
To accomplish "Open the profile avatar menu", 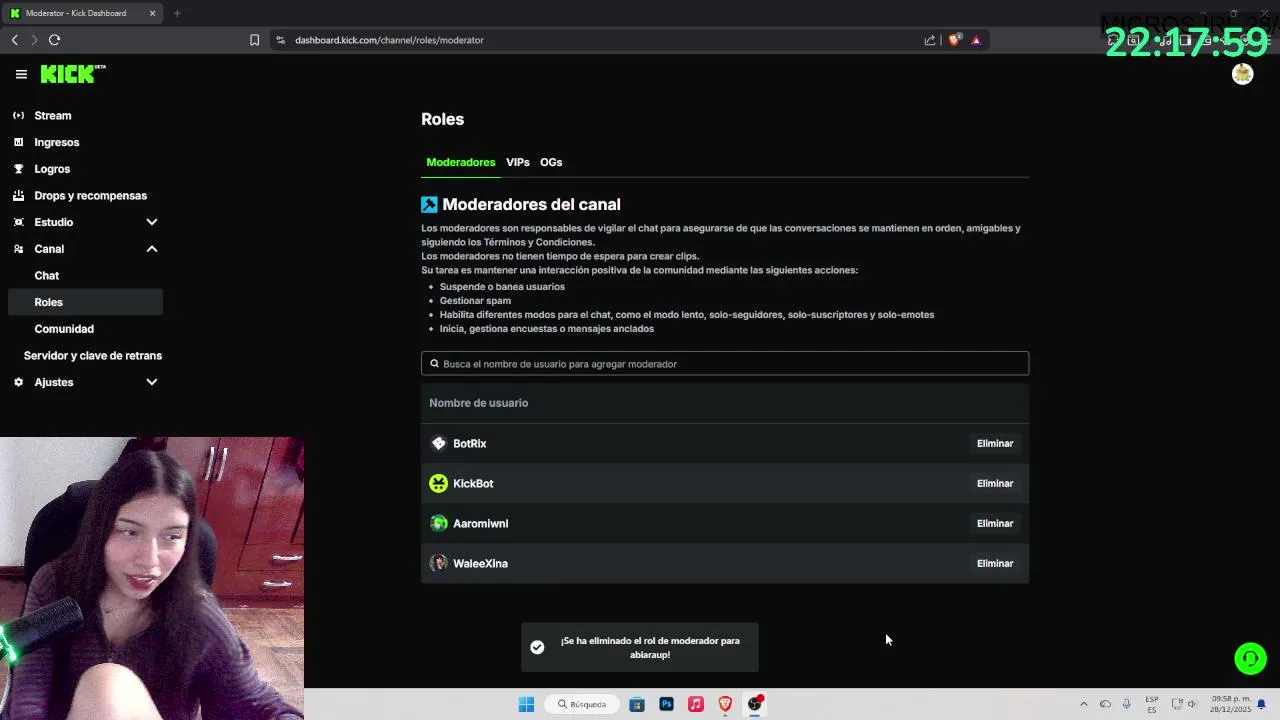I will pyautogui.click(x=1242, y=74).
